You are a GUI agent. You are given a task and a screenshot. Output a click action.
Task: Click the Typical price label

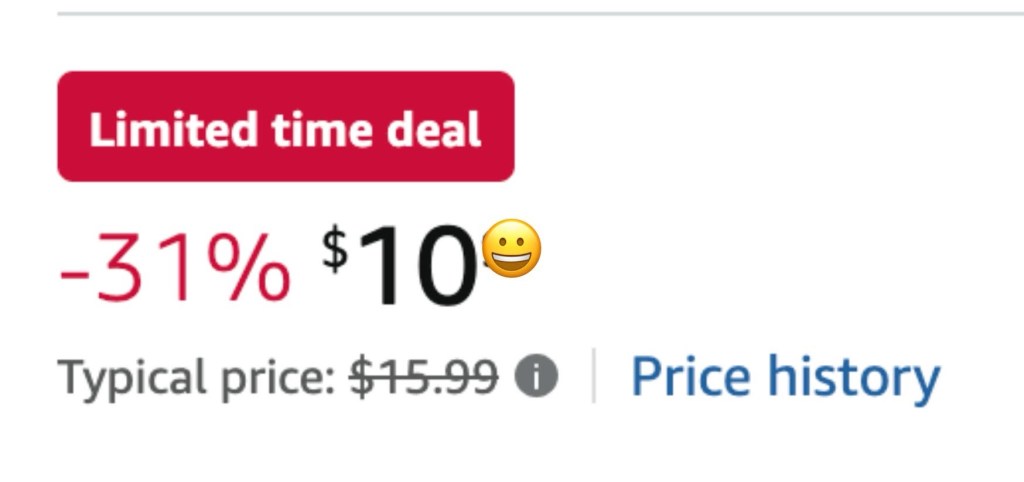coord(195,378)
